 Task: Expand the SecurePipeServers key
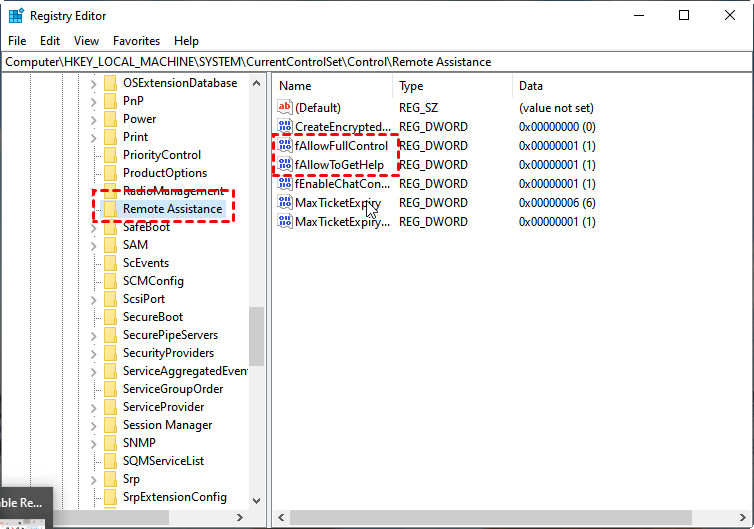(x=93, y=336)
